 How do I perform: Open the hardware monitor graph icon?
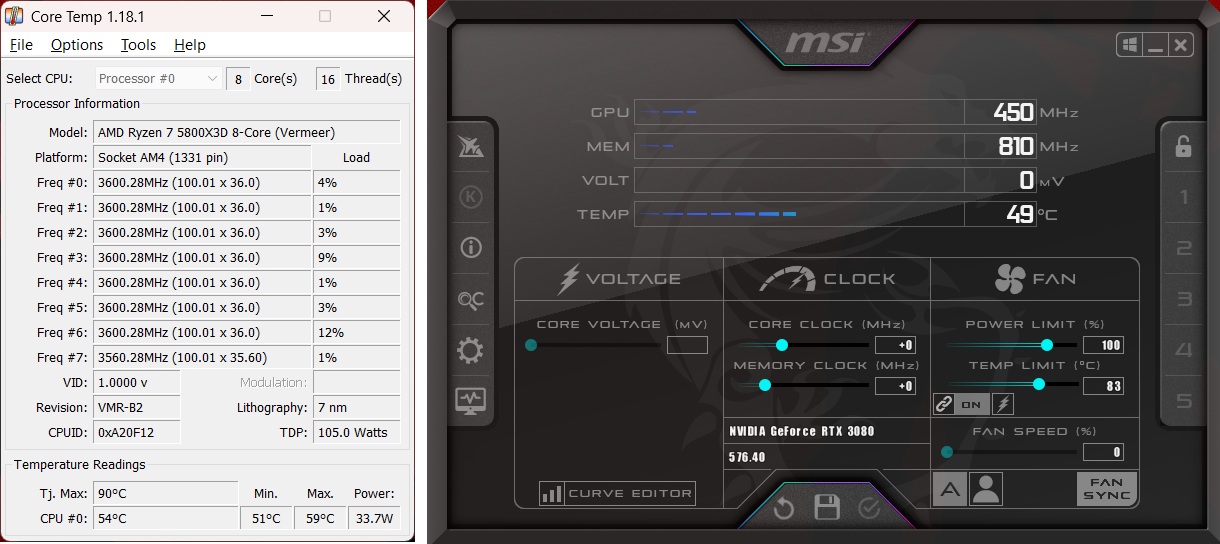[x=470, y=401]
